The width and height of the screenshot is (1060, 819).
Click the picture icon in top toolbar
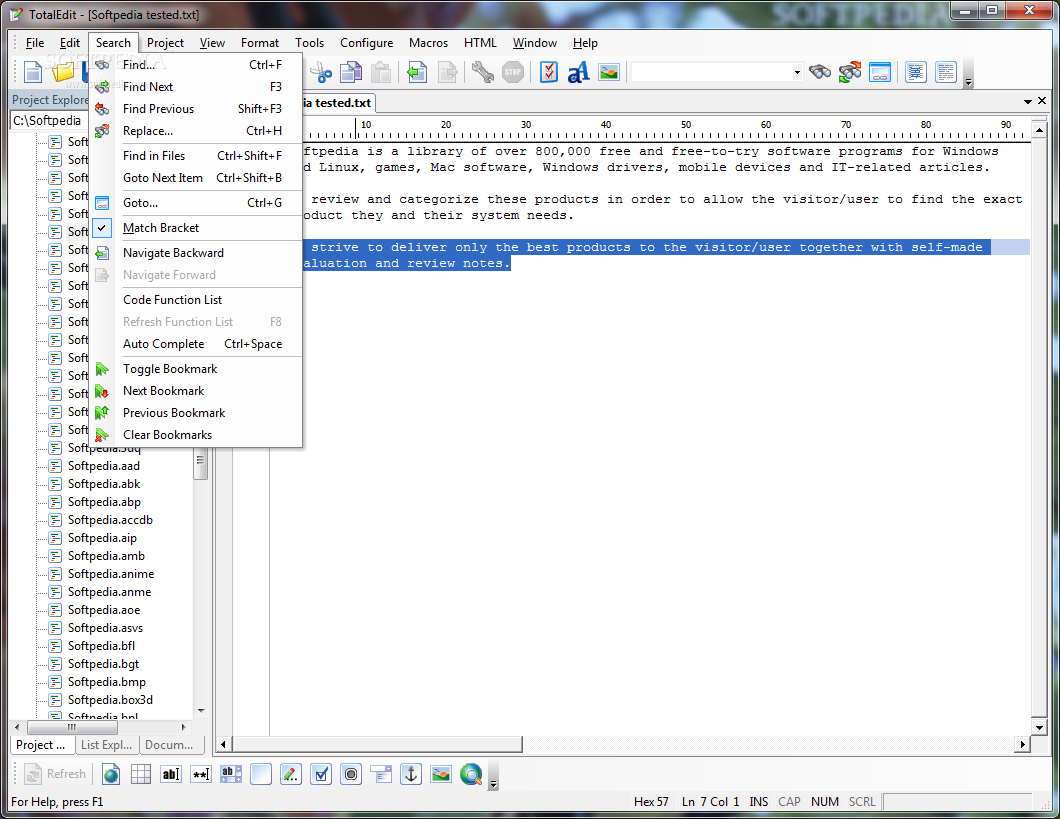coord(609,72)
